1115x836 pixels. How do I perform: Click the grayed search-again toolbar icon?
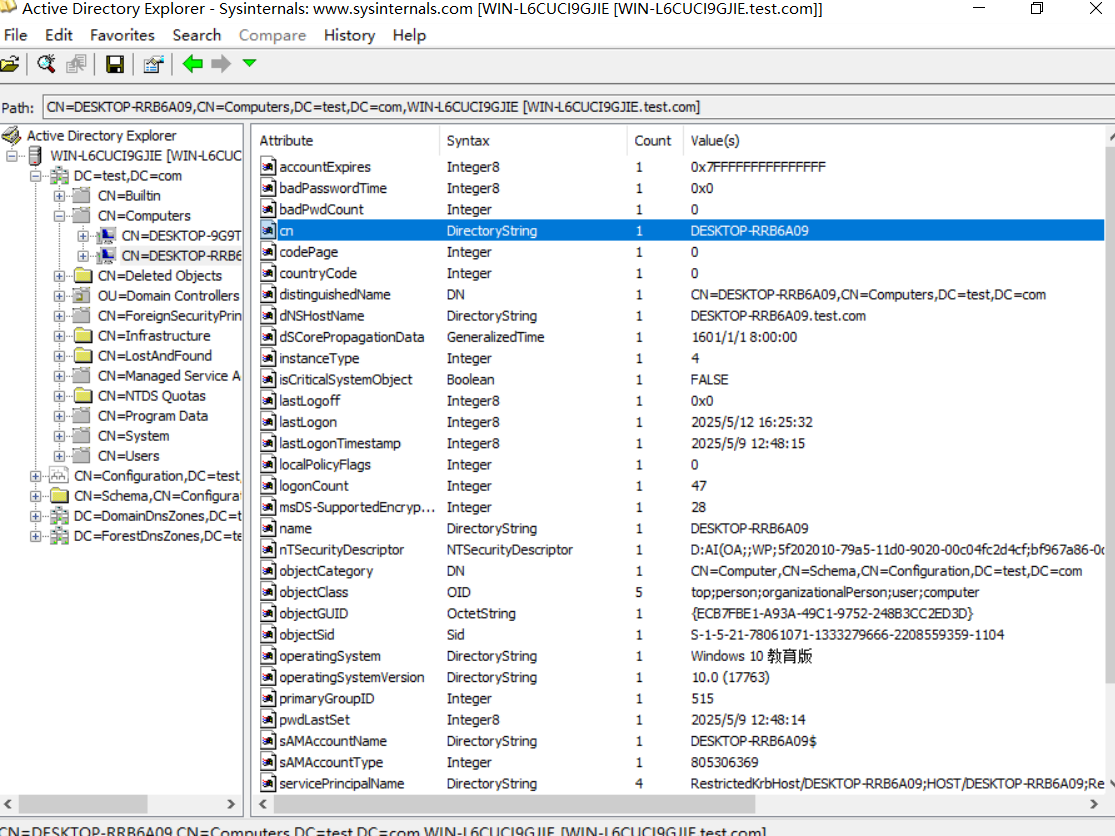(76, 64)
